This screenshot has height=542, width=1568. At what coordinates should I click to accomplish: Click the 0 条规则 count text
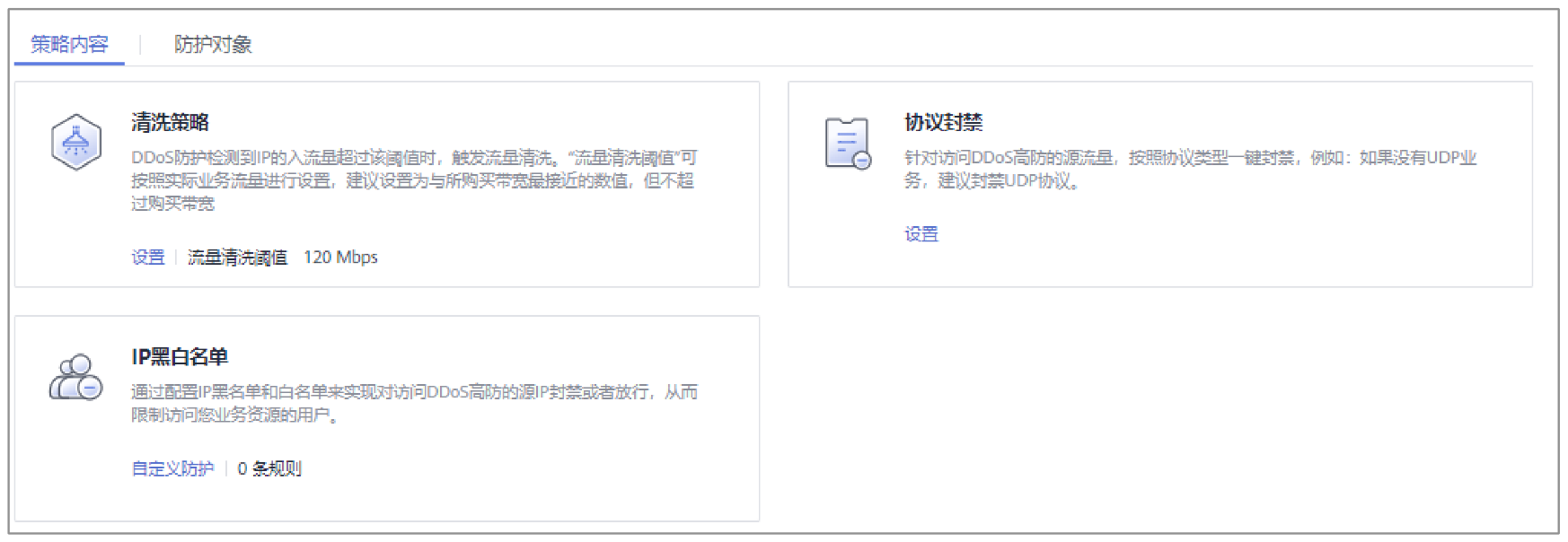point(269,468)
